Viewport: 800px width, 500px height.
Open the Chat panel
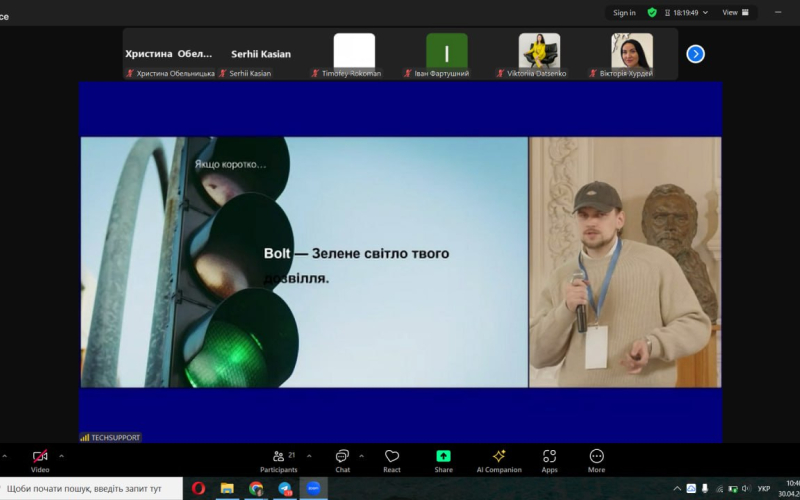[342, 461]
